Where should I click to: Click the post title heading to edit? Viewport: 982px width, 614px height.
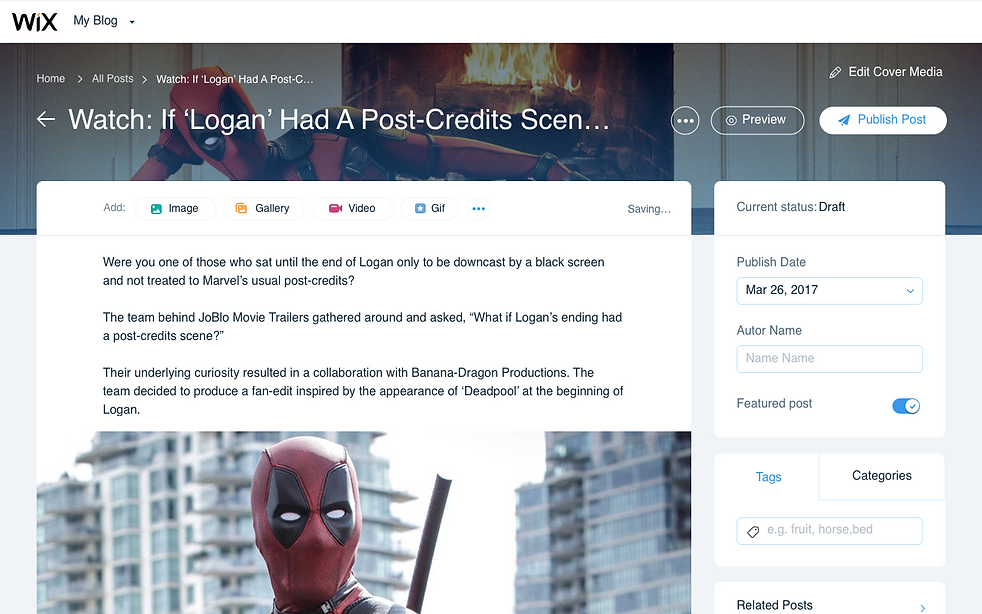[339, 120]
